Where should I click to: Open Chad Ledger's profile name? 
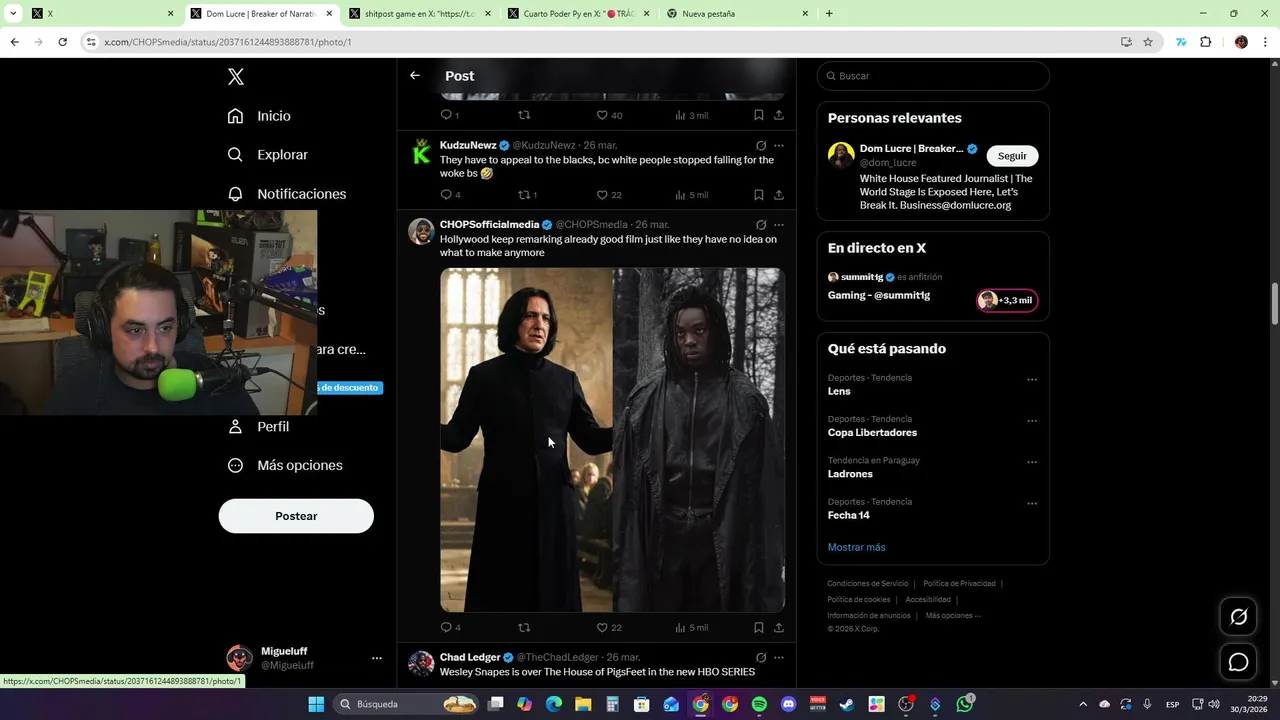click(x=470, y=657)
